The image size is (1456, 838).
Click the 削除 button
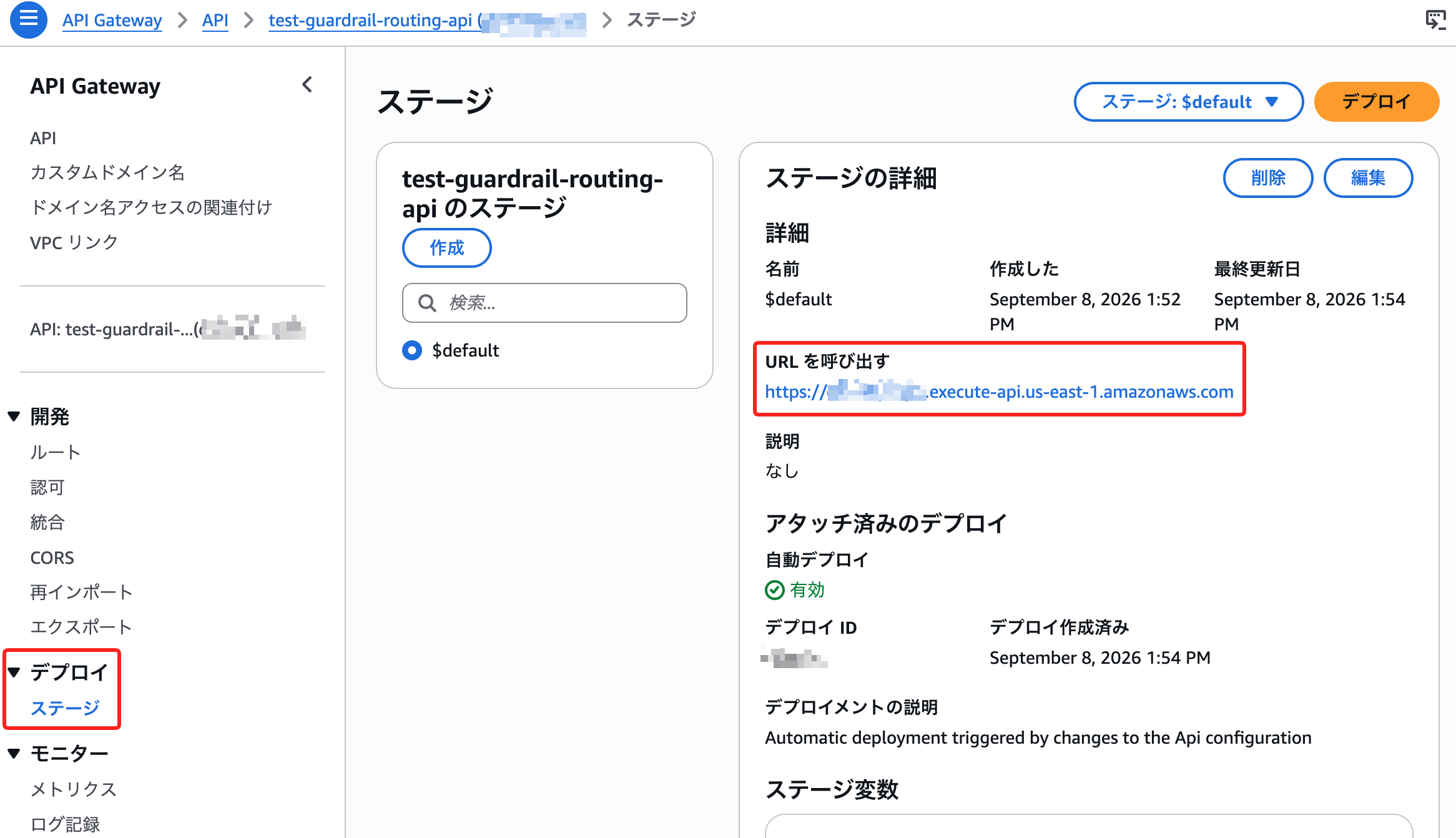pyautogui.click(x=1268, y=178)
